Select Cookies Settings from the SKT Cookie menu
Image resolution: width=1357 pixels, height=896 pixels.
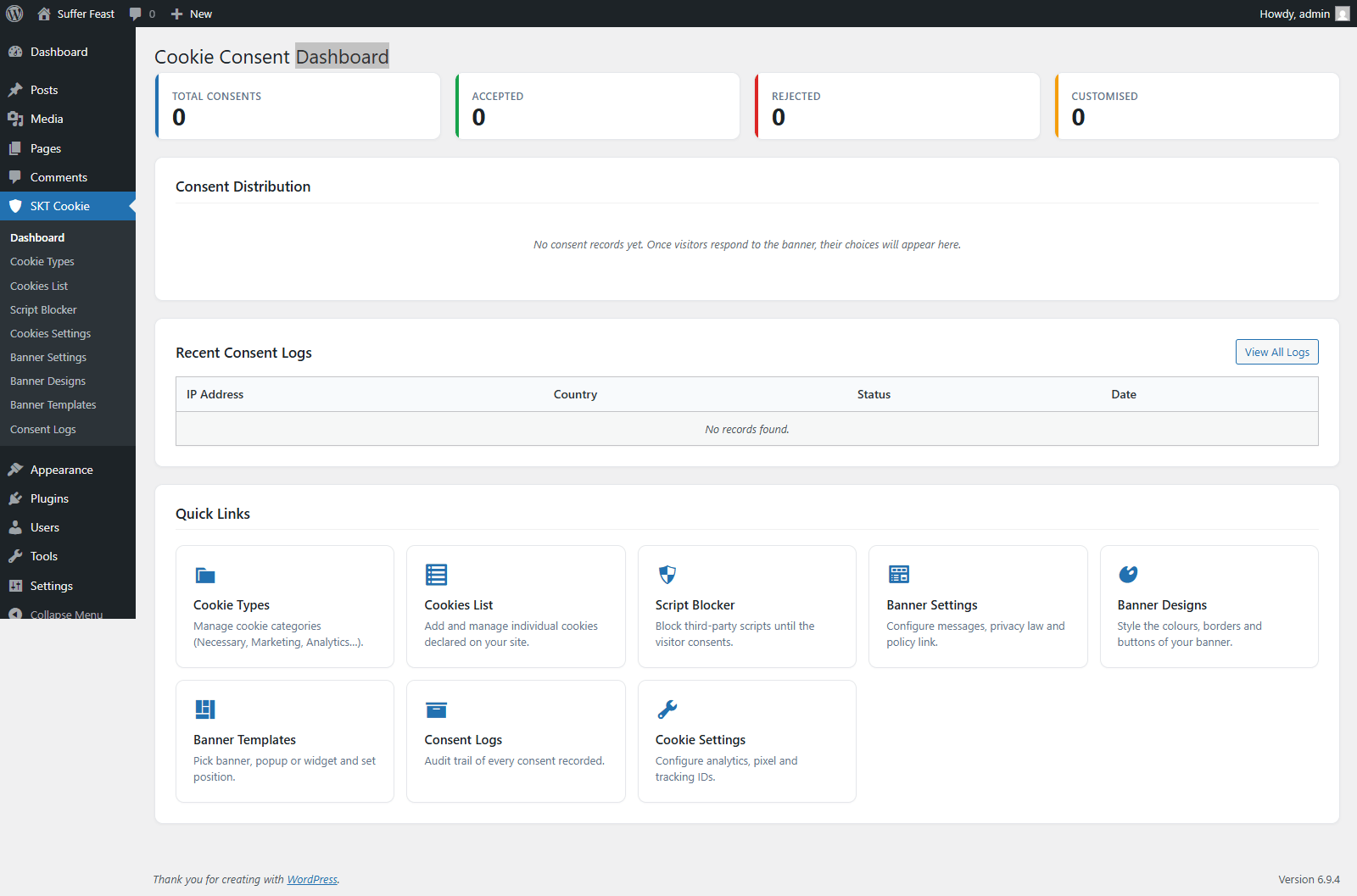50,333
